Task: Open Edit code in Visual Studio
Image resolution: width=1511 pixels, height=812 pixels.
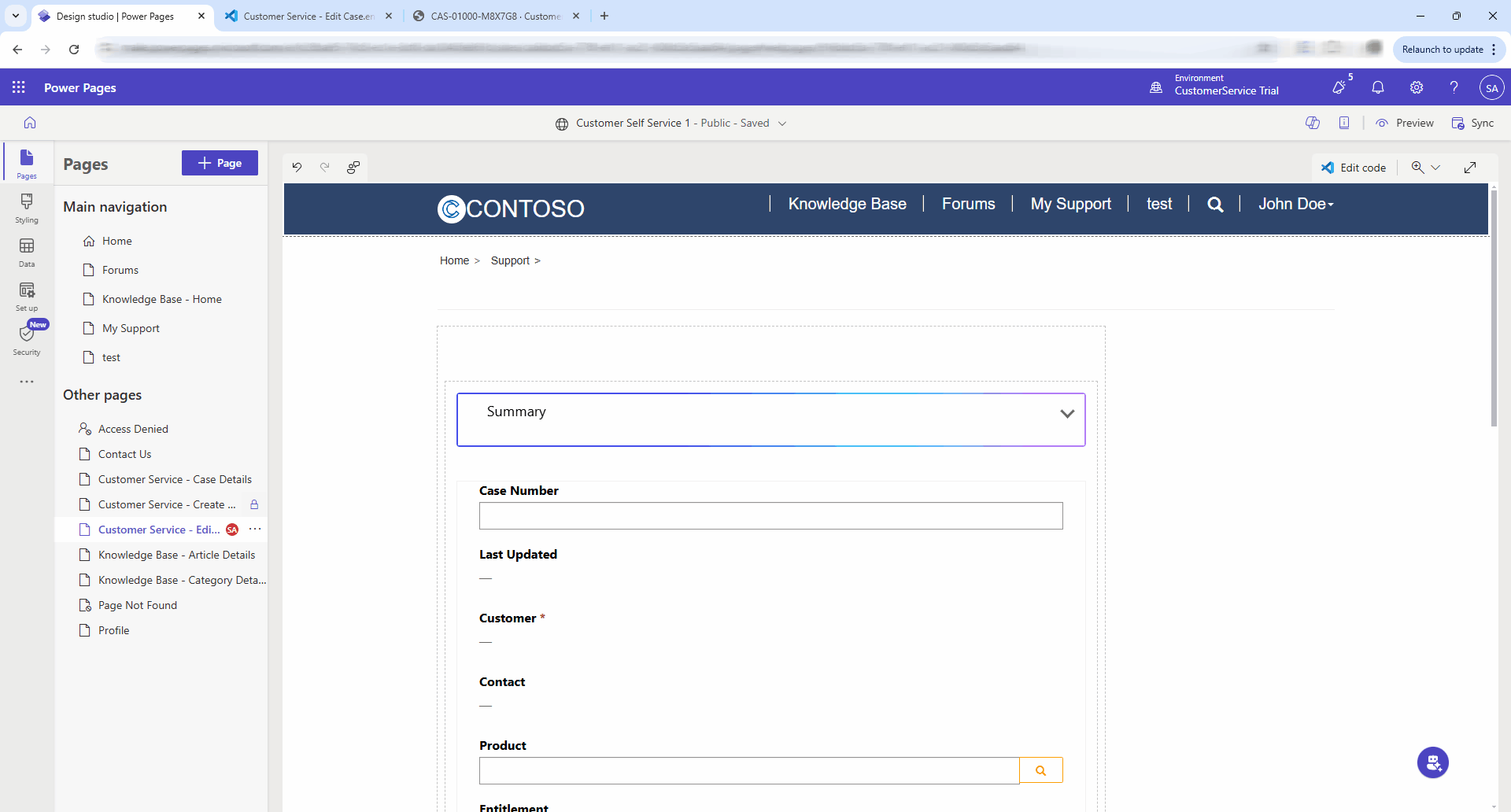Action: coord(1354,167)
